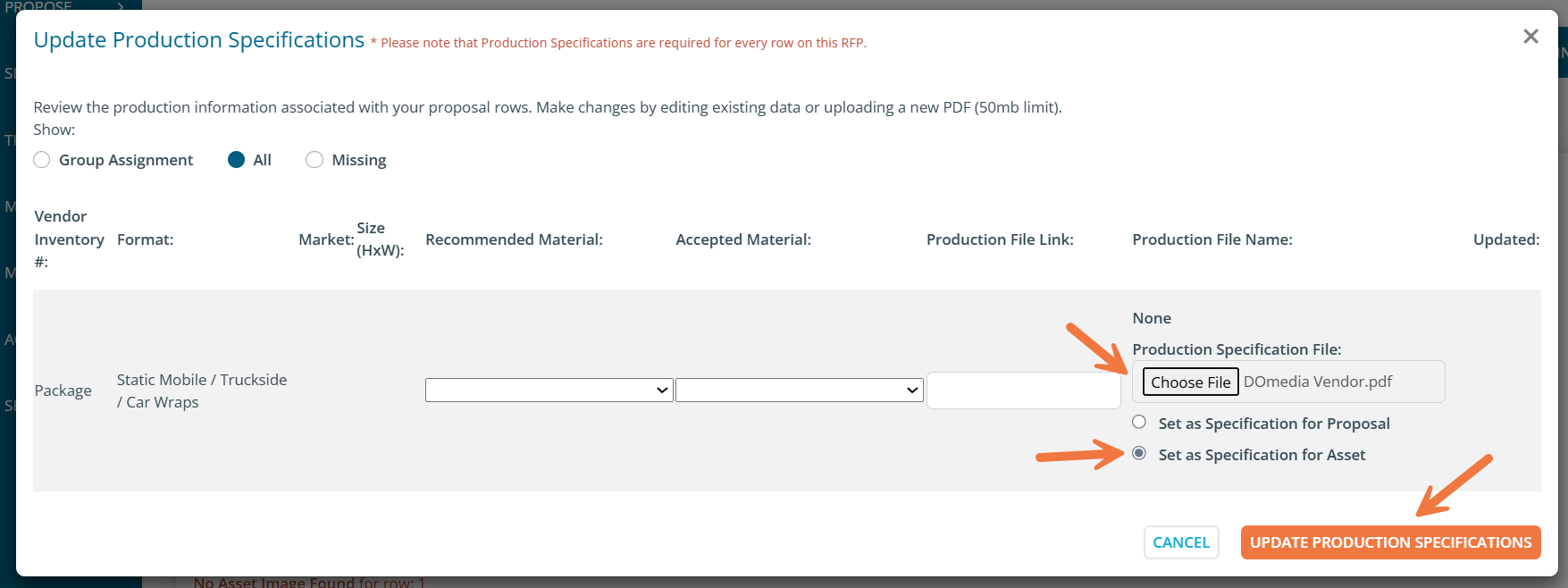Viewport: 1568px width, 588px height.
Task: Close the Update Production Specifications dialog
Action: click(x=1530, y=37)
